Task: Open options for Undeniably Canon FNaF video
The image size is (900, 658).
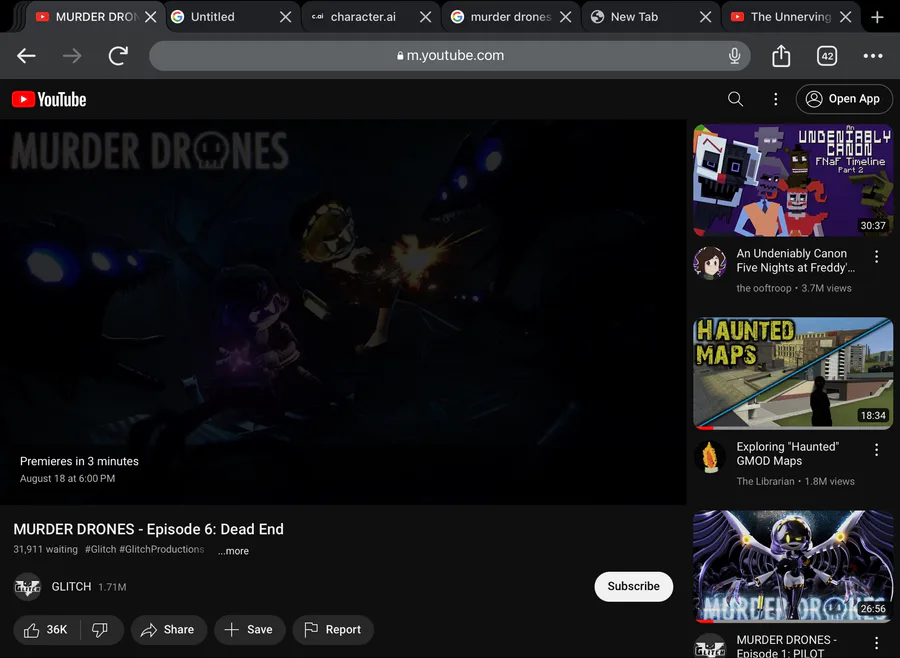Action: pyautogui.click(x=876, y=257)
